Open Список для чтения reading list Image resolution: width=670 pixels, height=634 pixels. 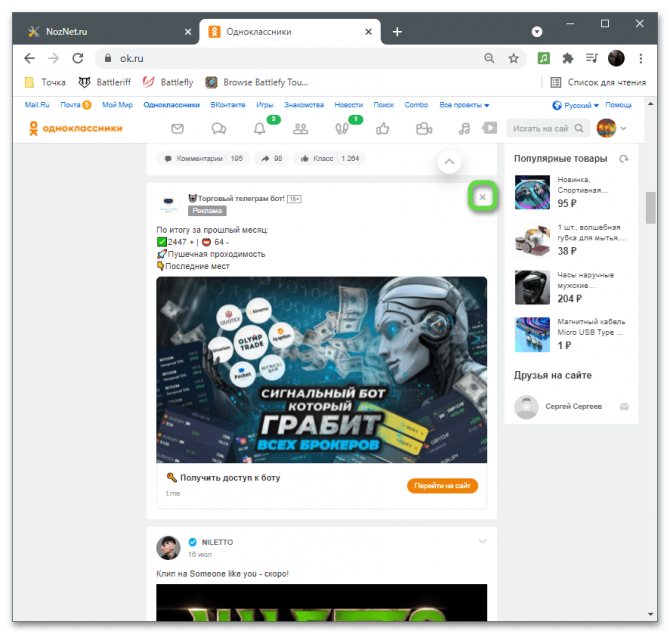click(x=599, y=82)
